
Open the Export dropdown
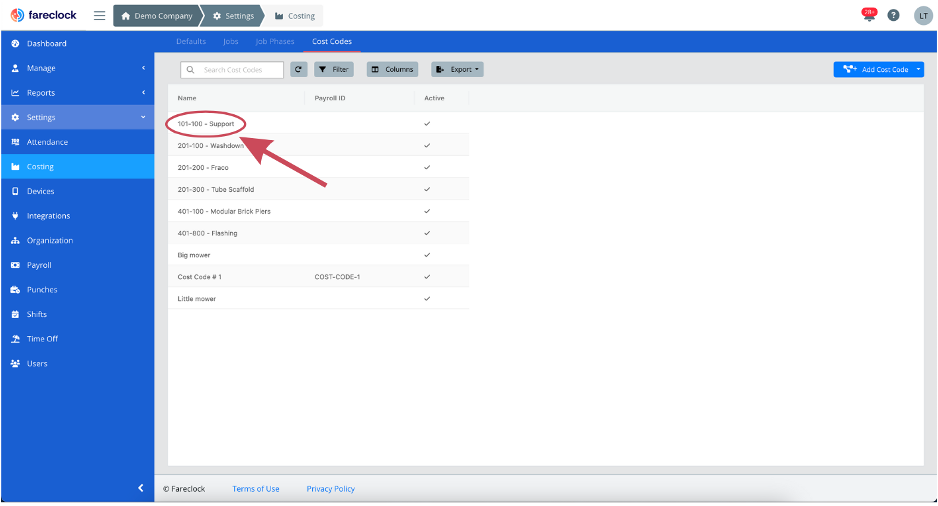click(457, 69)
